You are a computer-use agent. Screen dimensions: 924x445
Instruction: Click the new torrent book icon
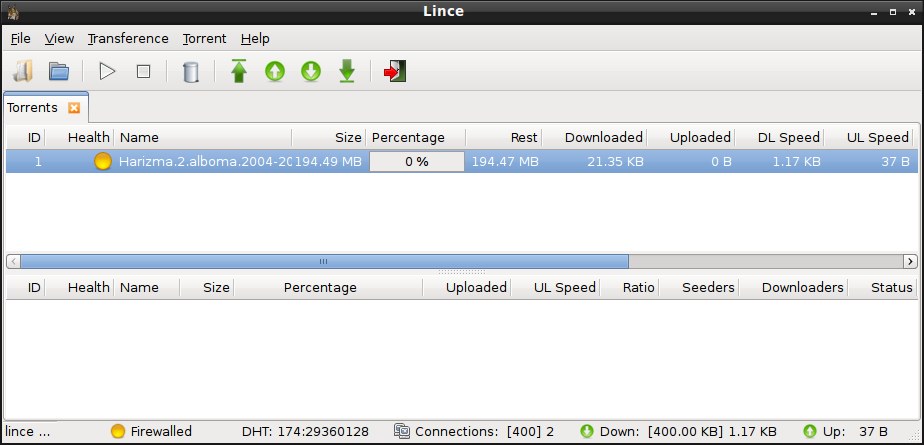coord(23,71)
